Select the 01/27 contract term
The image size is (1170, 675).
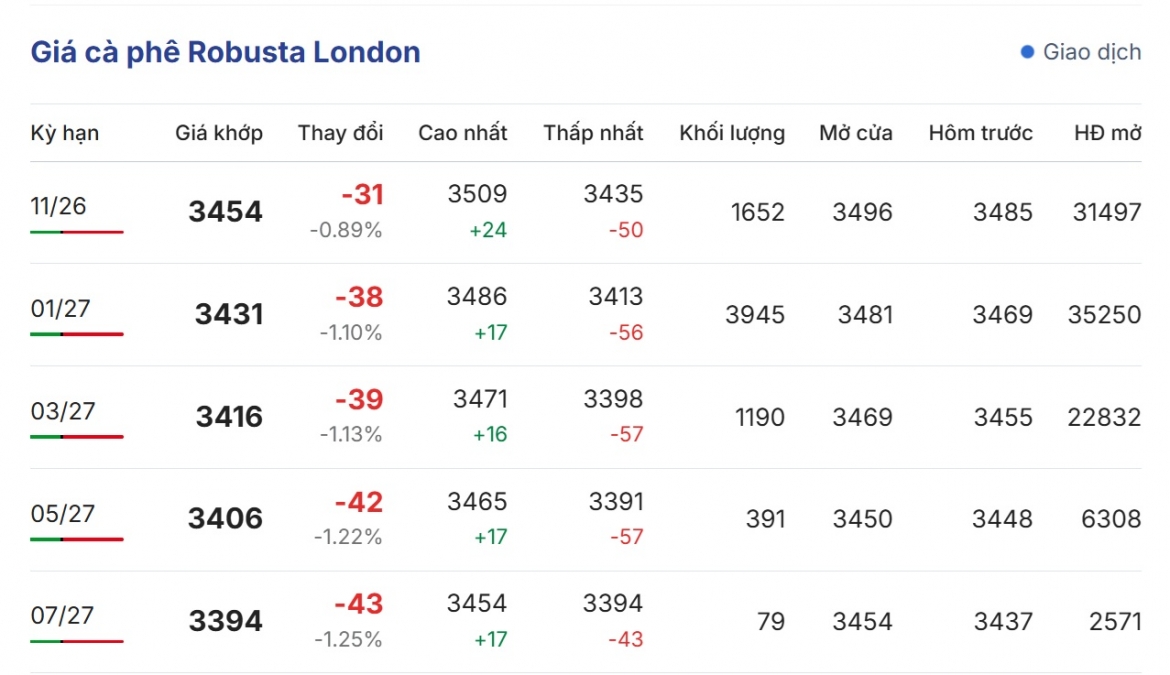pos(60,308)
